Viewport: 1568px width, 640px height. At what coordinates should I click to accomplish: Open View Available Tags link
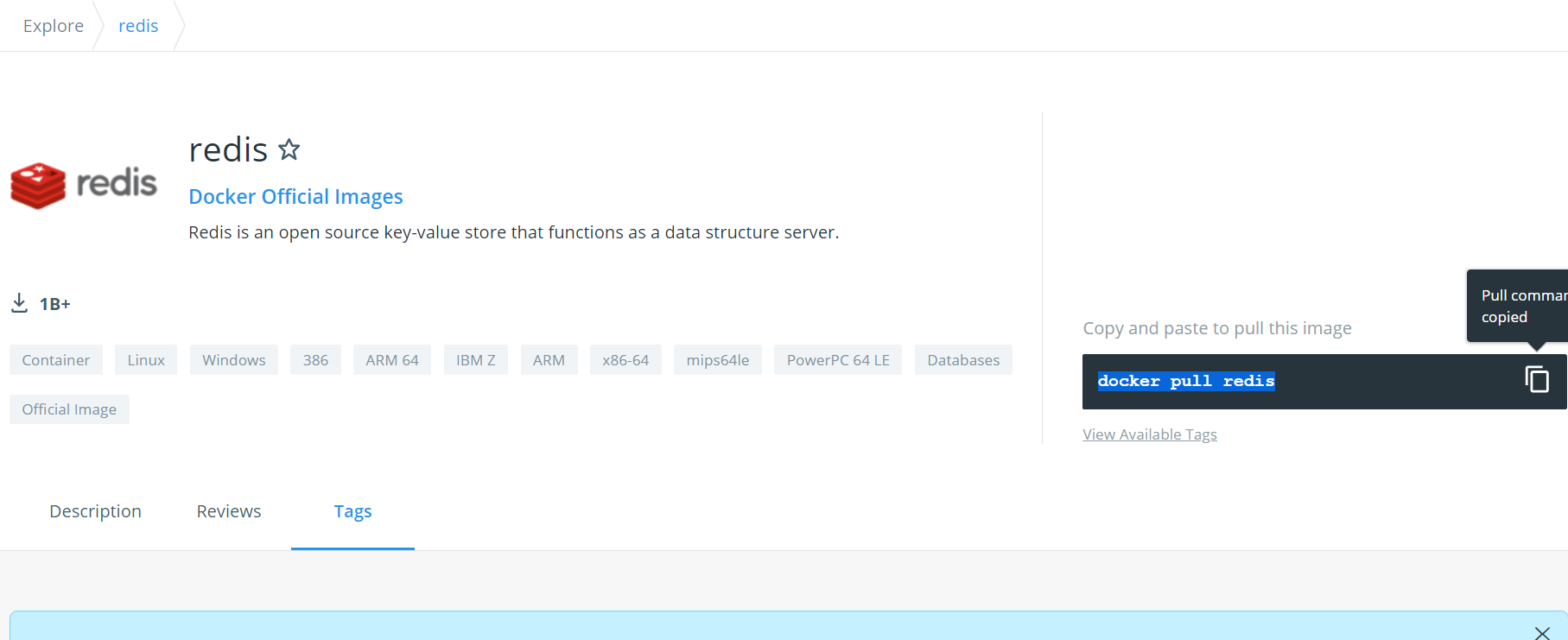pos(1150,434)
